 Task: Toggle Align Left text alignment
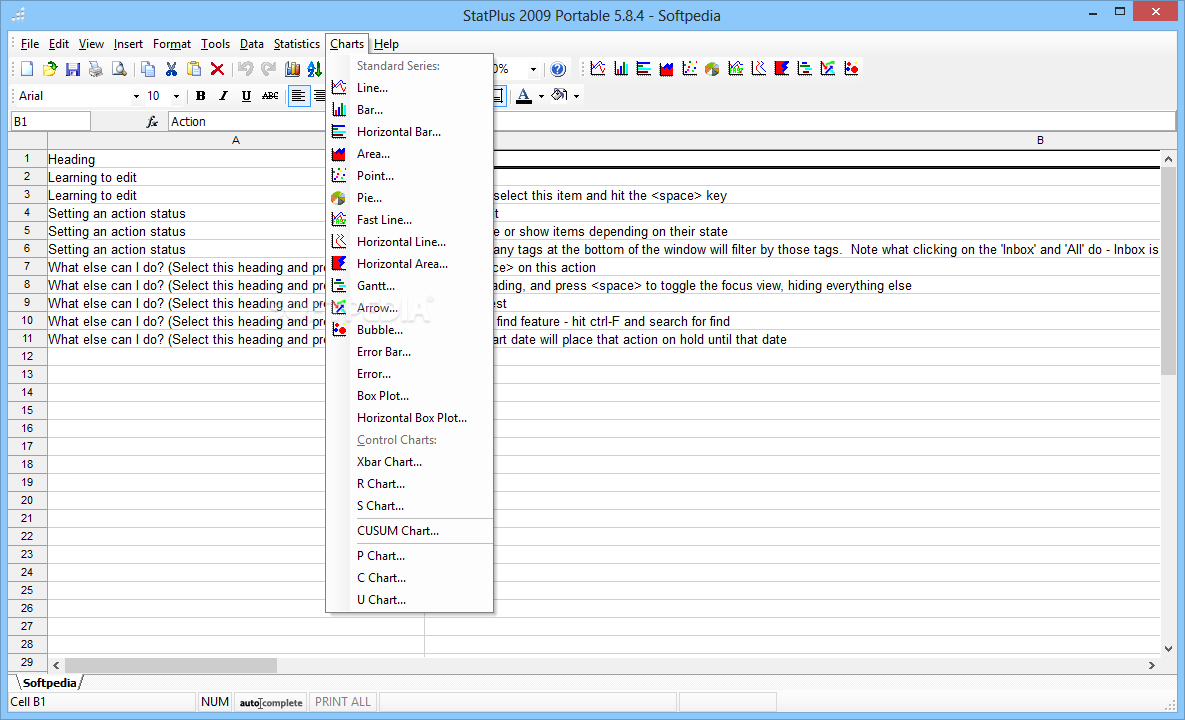[x=299, y=96]
